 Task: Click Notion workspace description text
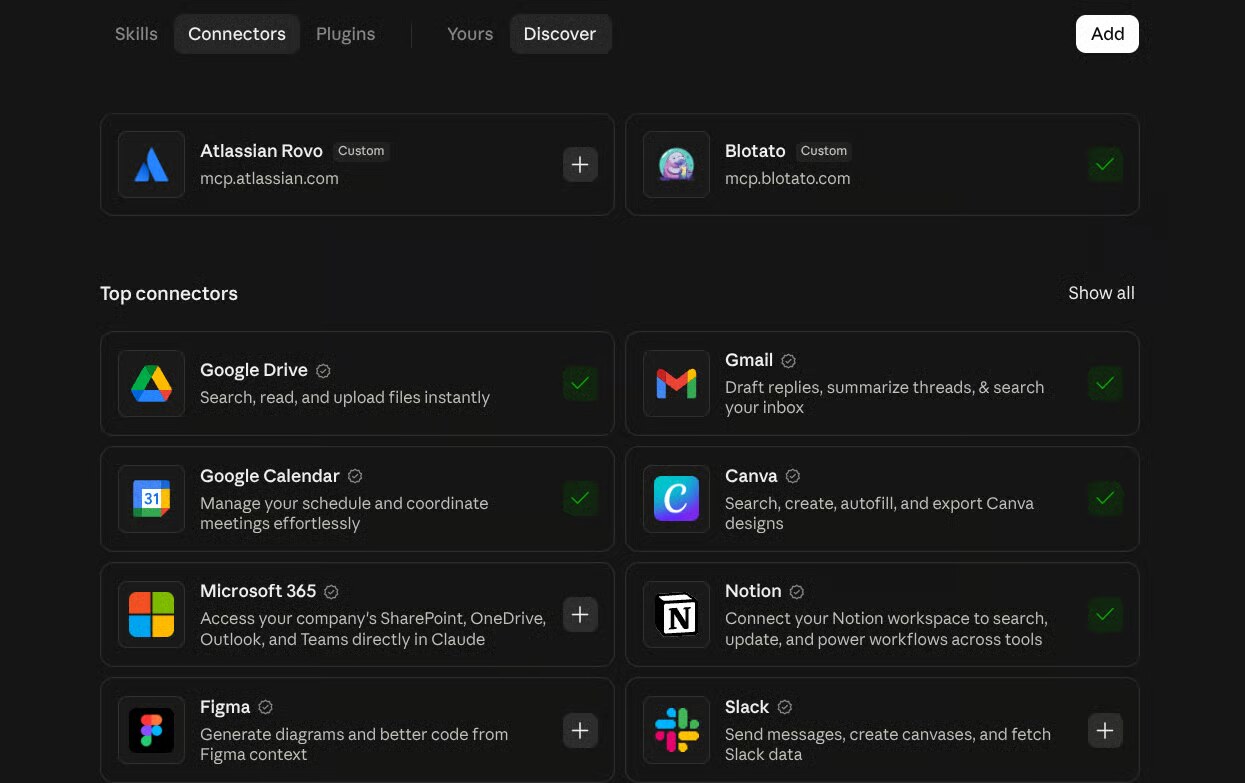pyautogui.click(x=886, y=629)
